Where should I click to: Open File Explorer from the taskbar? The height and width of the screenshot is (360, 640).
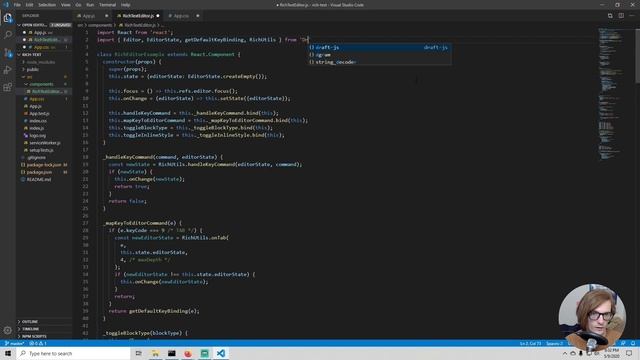(155, 353)
